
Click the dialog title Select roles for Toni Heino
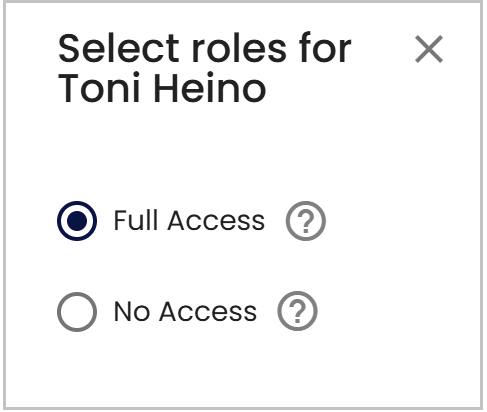[205, 68]
